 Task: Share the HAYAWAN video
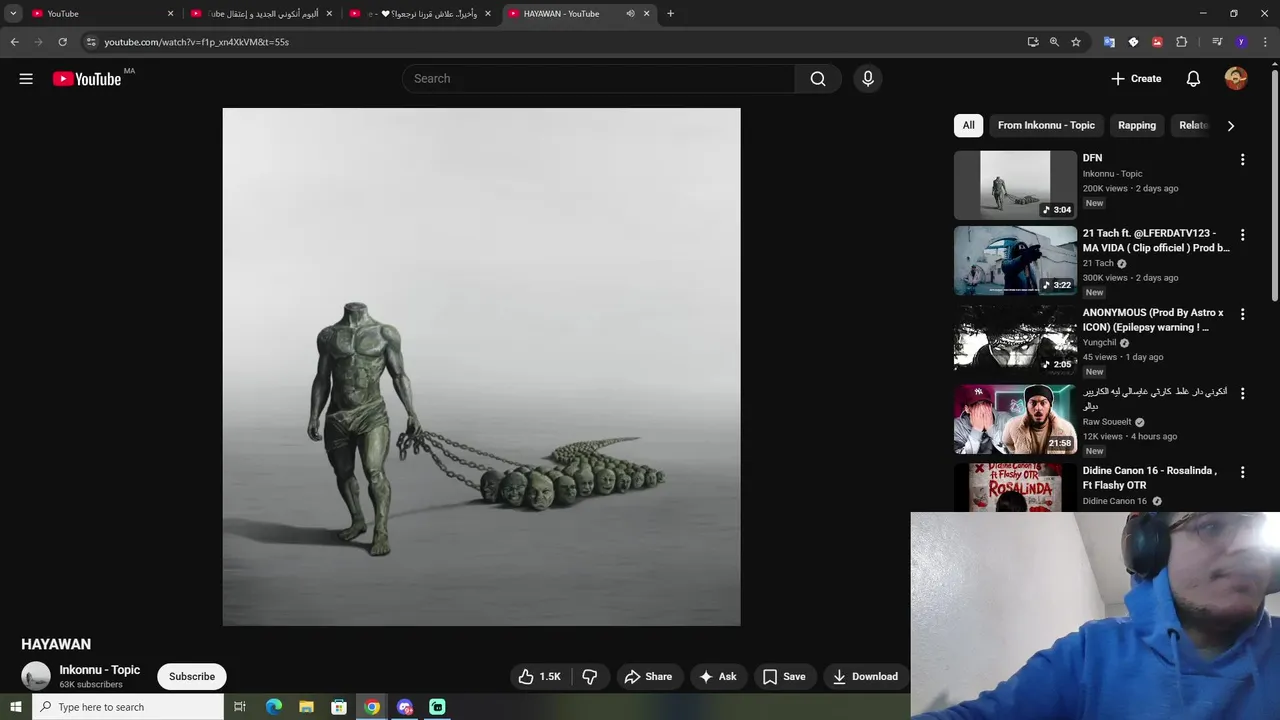click(x=648, y=677)
